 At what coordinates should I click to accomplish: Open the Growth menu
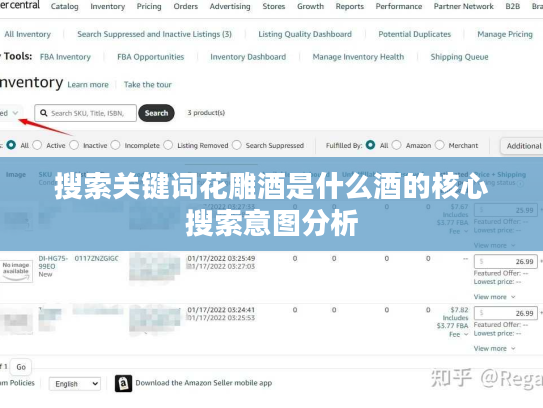coord(310,7)
